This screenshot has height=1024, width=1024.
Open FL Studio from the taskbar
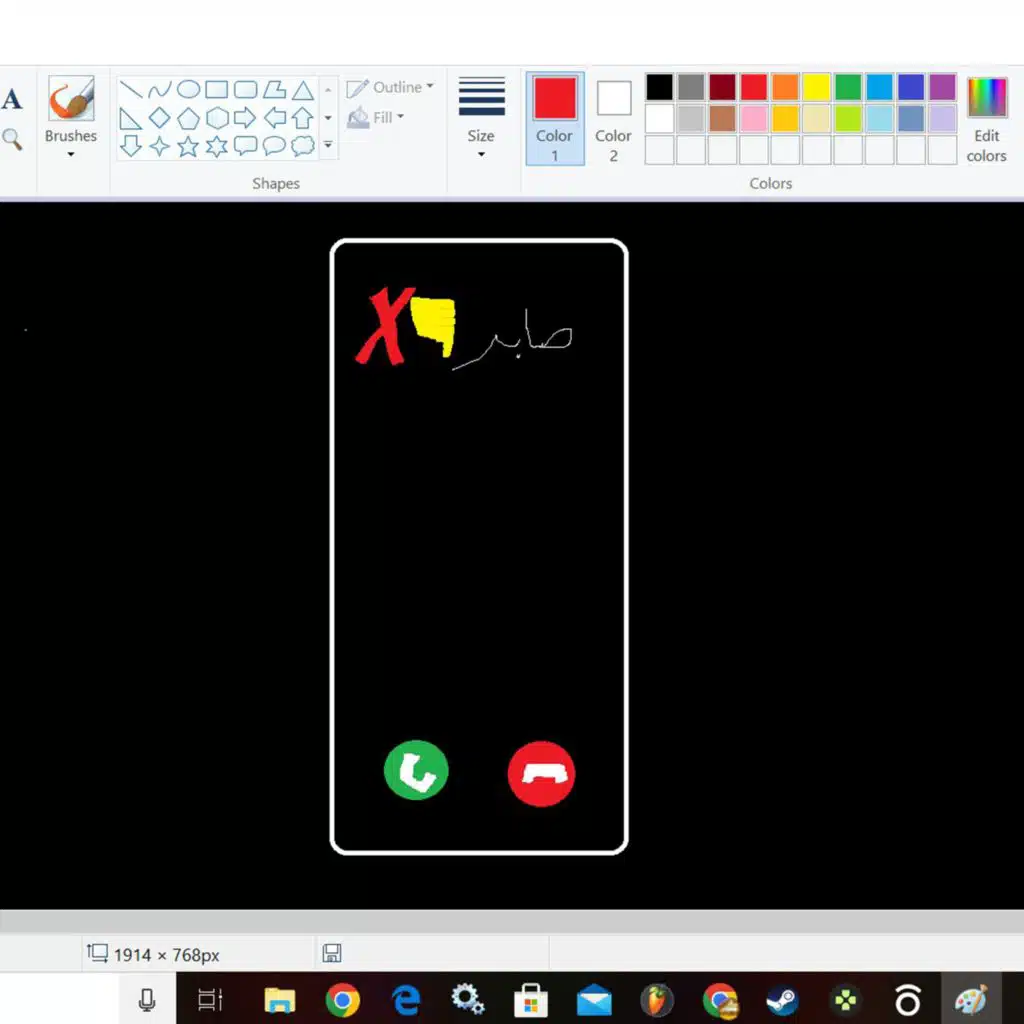coord(657,1000)
